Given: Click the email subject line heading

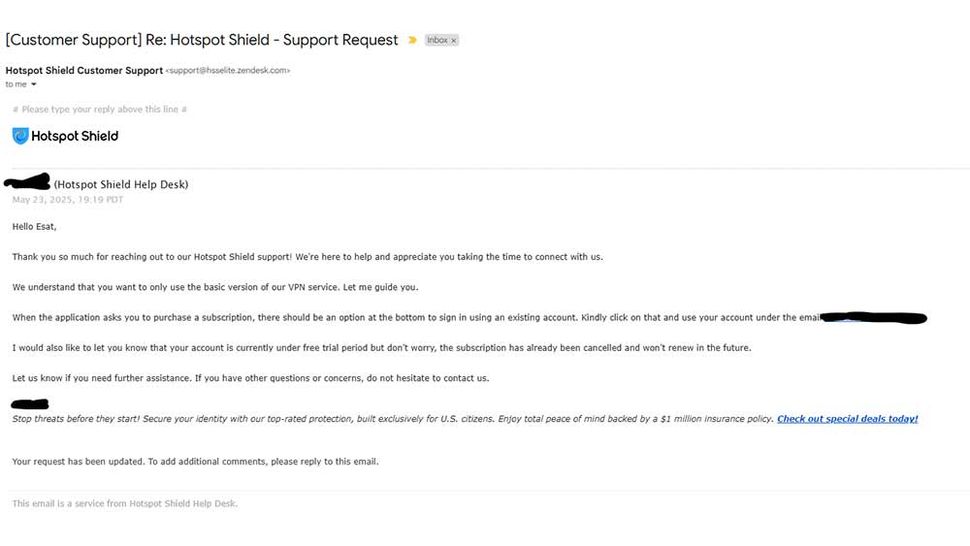Looking at the screenshot, I should [x=201, y=40].
